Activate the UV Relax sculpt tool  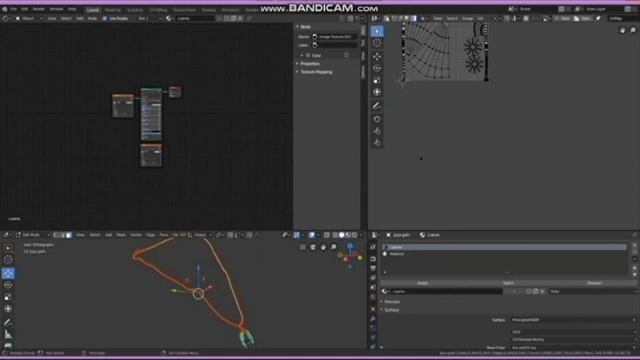377,131
